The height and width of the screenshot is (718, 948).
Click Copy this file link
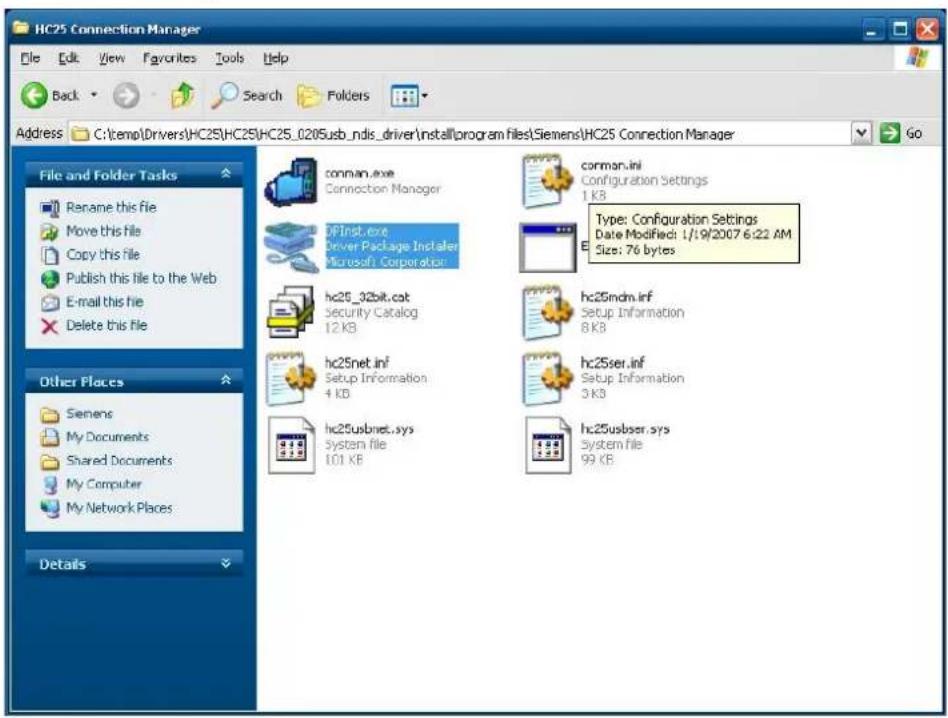tap(103, 254)
